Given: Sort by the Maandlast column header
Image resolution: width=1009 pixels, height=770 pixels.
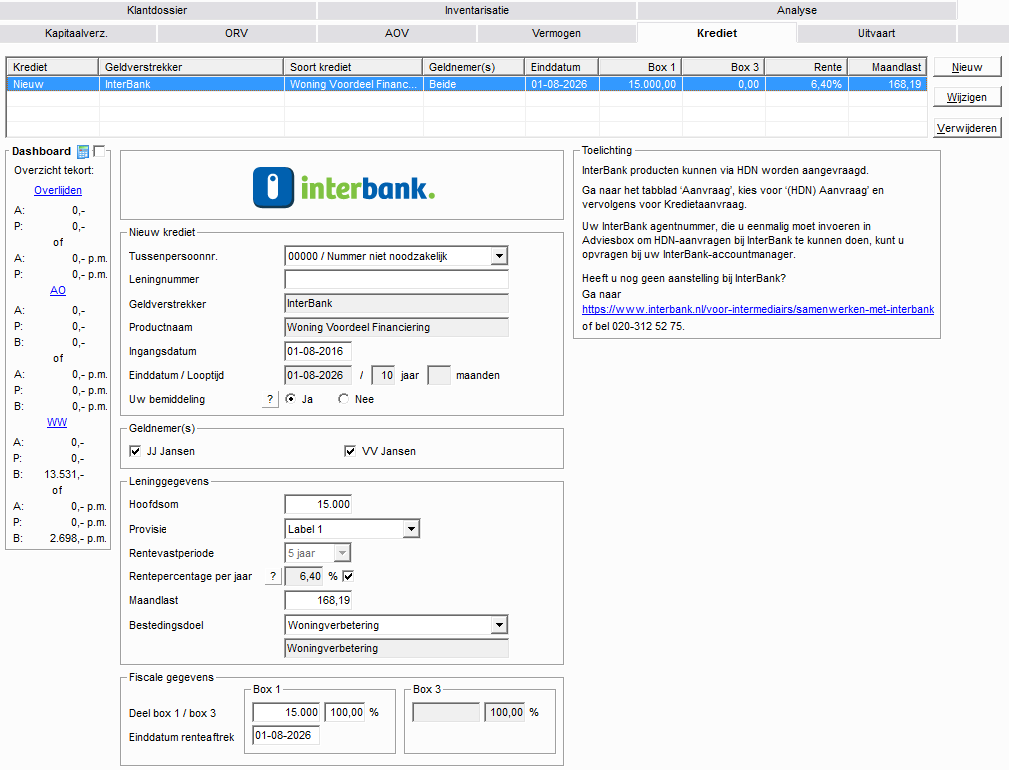Looking at the screenshot, I should pyautogui.click(x=887, y=67).
